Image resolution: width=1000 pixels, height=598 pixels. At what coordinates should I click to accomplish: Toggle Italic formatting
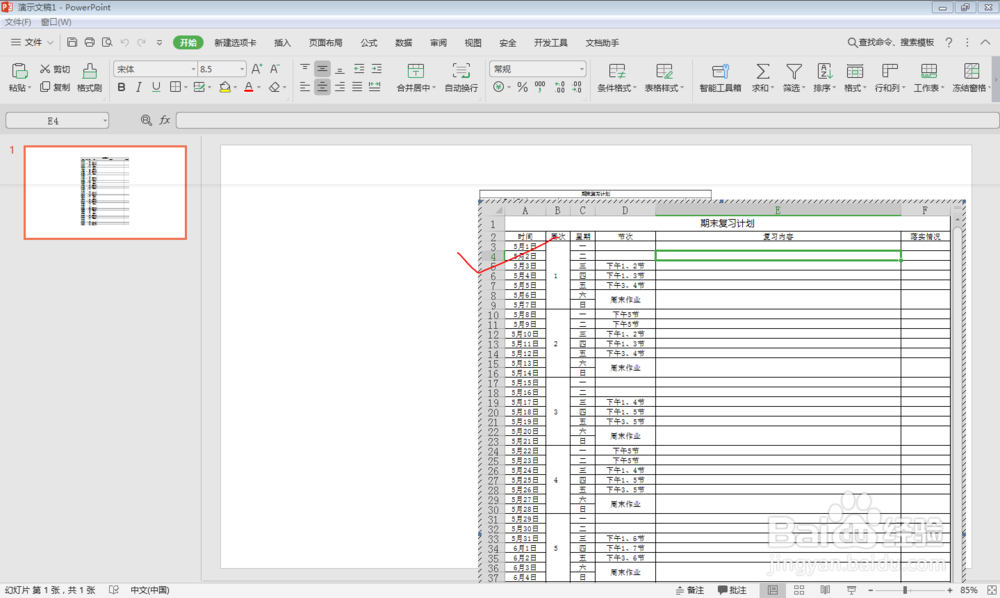(x=138, y=87)
